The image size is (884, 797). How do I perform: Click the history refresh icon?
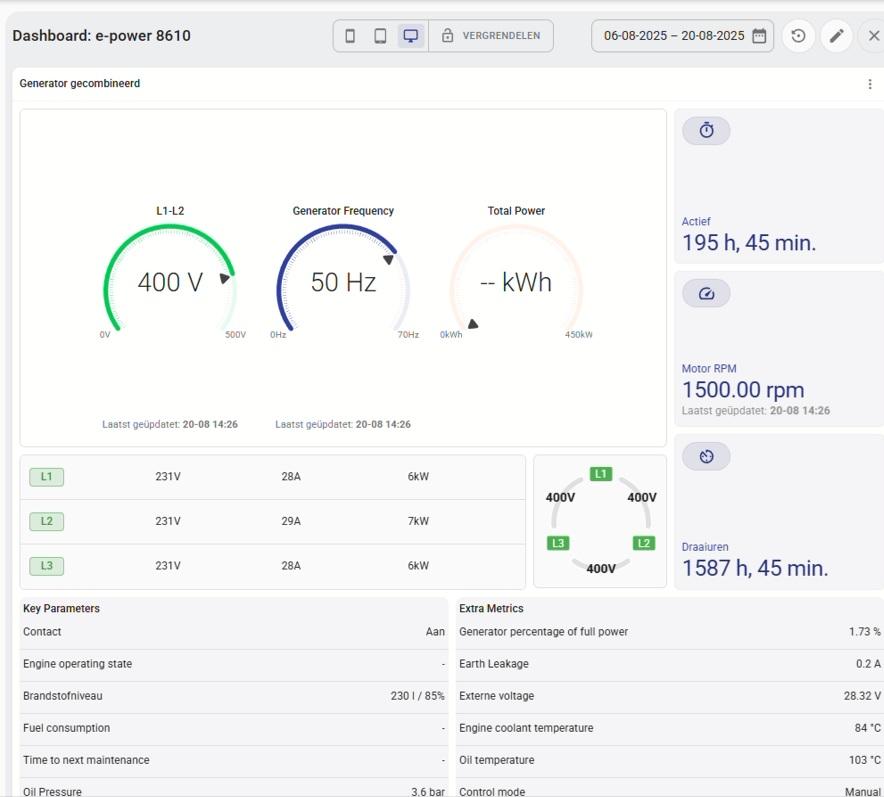798,36
